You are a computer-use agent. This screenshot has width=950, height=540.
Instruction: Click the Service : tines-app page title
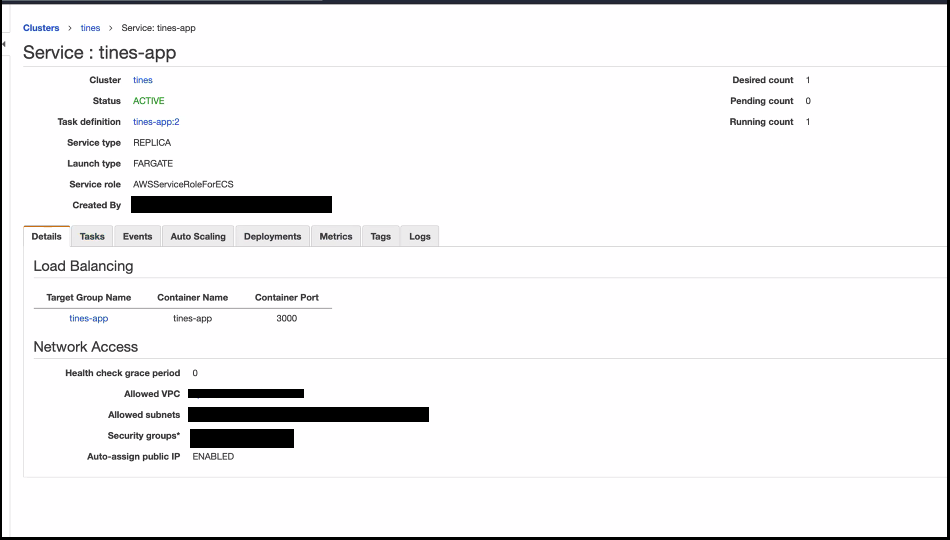click(99, 53)
